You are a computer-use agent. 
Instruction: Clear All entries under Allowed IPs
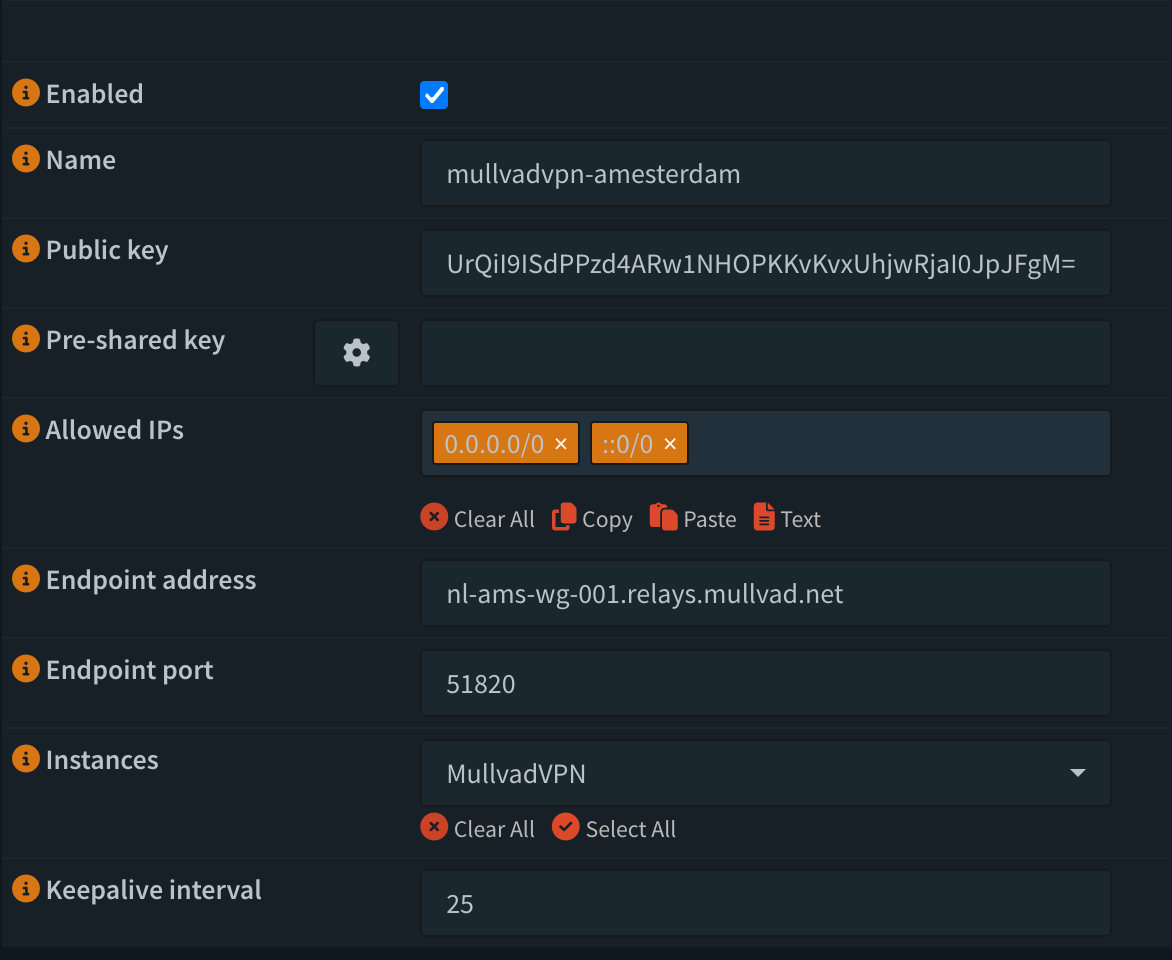click(478, 519)
